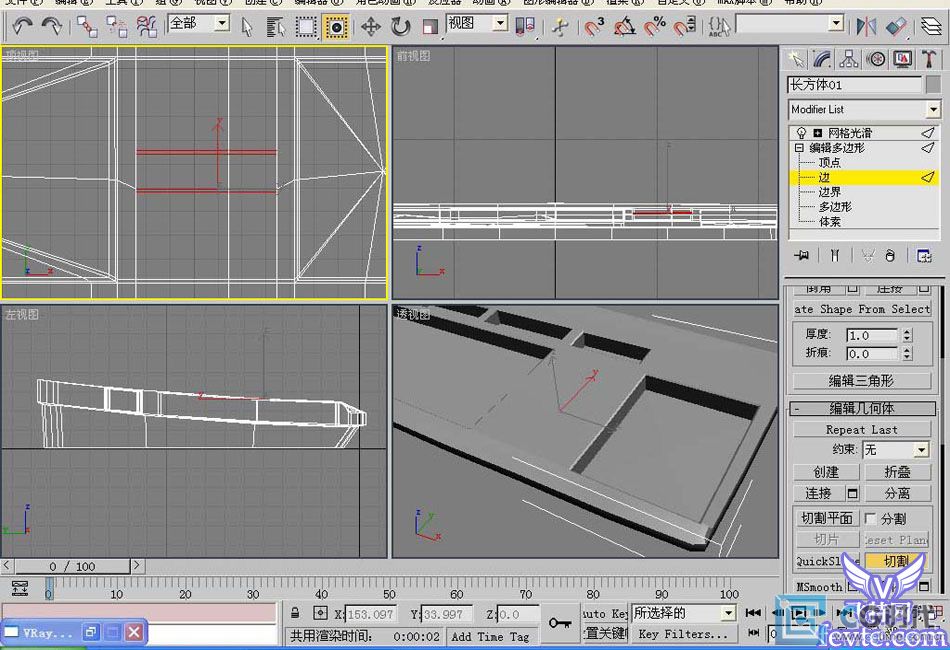Click the 长方体01 object name field
Image resolution: width=950 pixels, height=650 pixels.
pos(854,84)
